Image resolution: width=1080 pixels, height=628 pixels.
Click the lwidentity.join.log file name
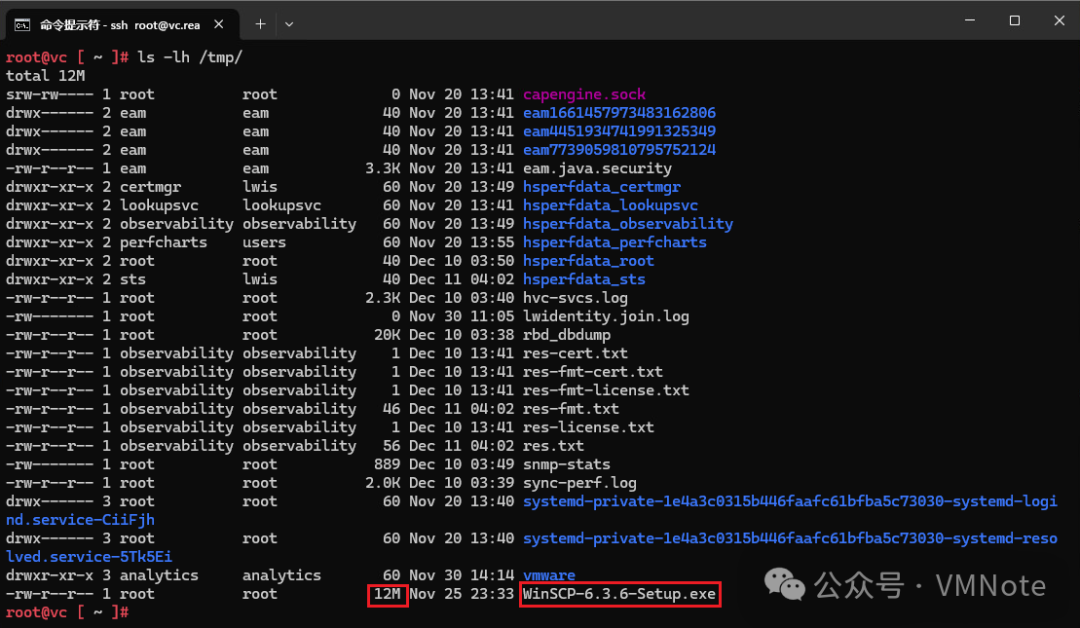(x=606, y=317)
